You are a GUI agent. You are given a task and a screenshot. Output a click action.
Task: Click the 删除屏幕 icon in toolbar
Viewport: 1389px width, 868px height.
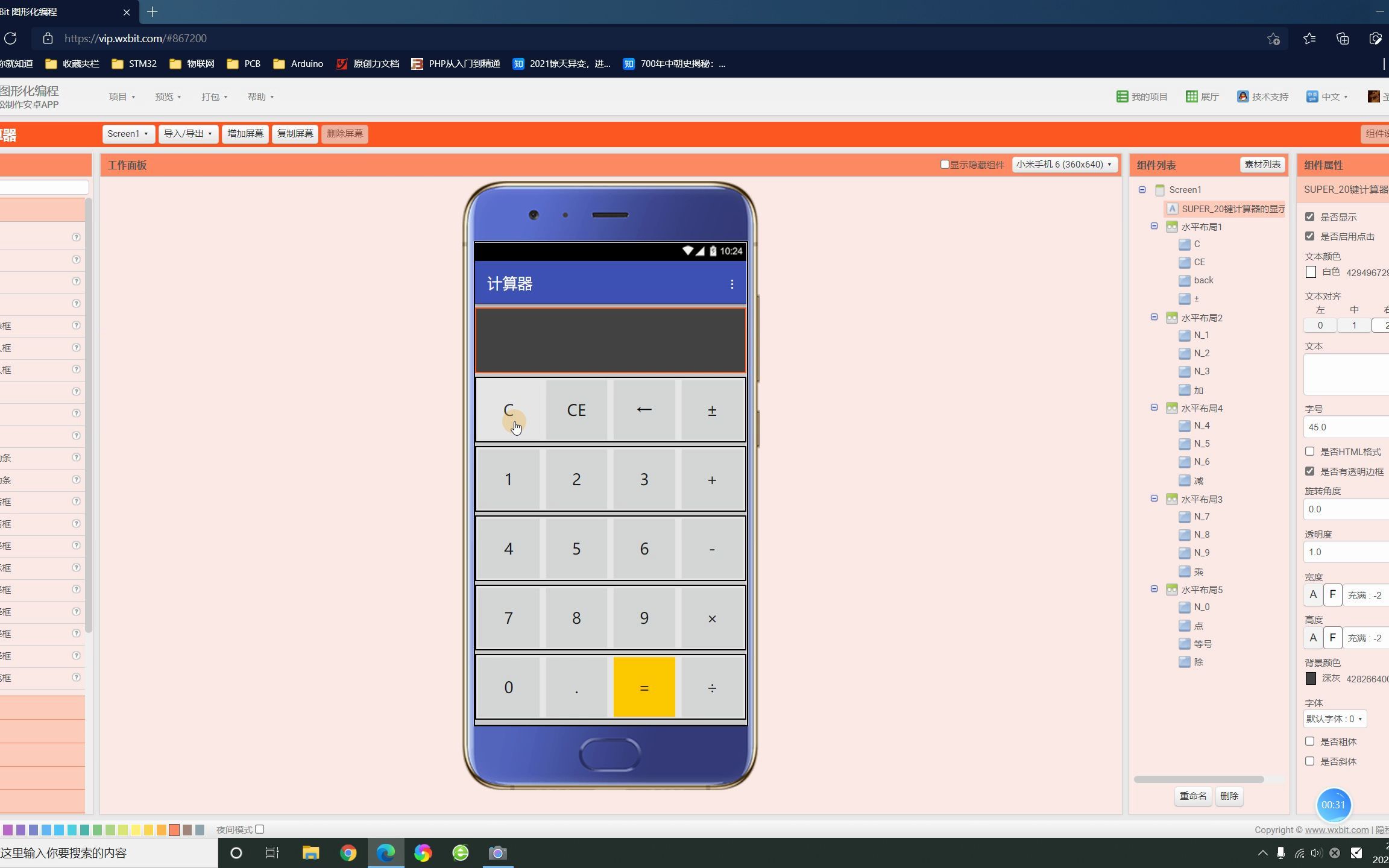coord(344,133)
